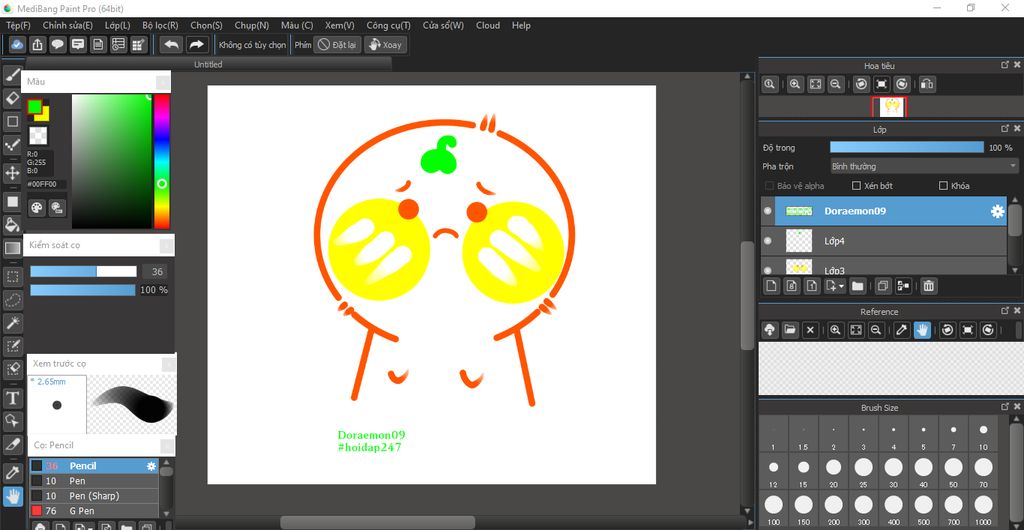Screen dimensions: 1024x530
Task: Select the rectangular Select tool
Action: (12, 276)
